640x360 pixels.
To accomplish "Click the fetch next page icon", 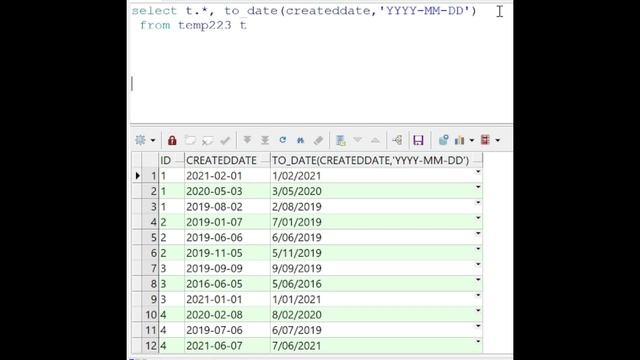I will pyautogui.click(x=247, y=140).
